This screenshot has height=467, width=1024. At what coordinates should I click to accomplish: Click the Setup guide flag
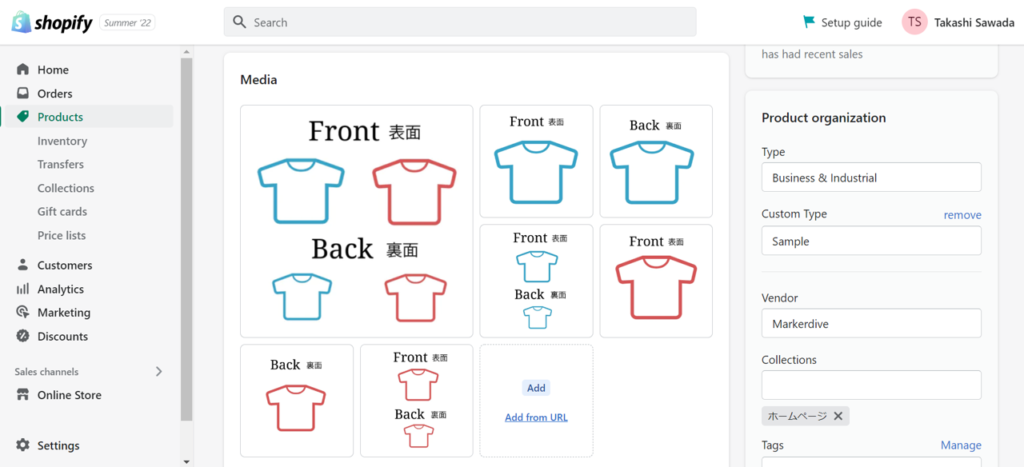tap(809, 22)
